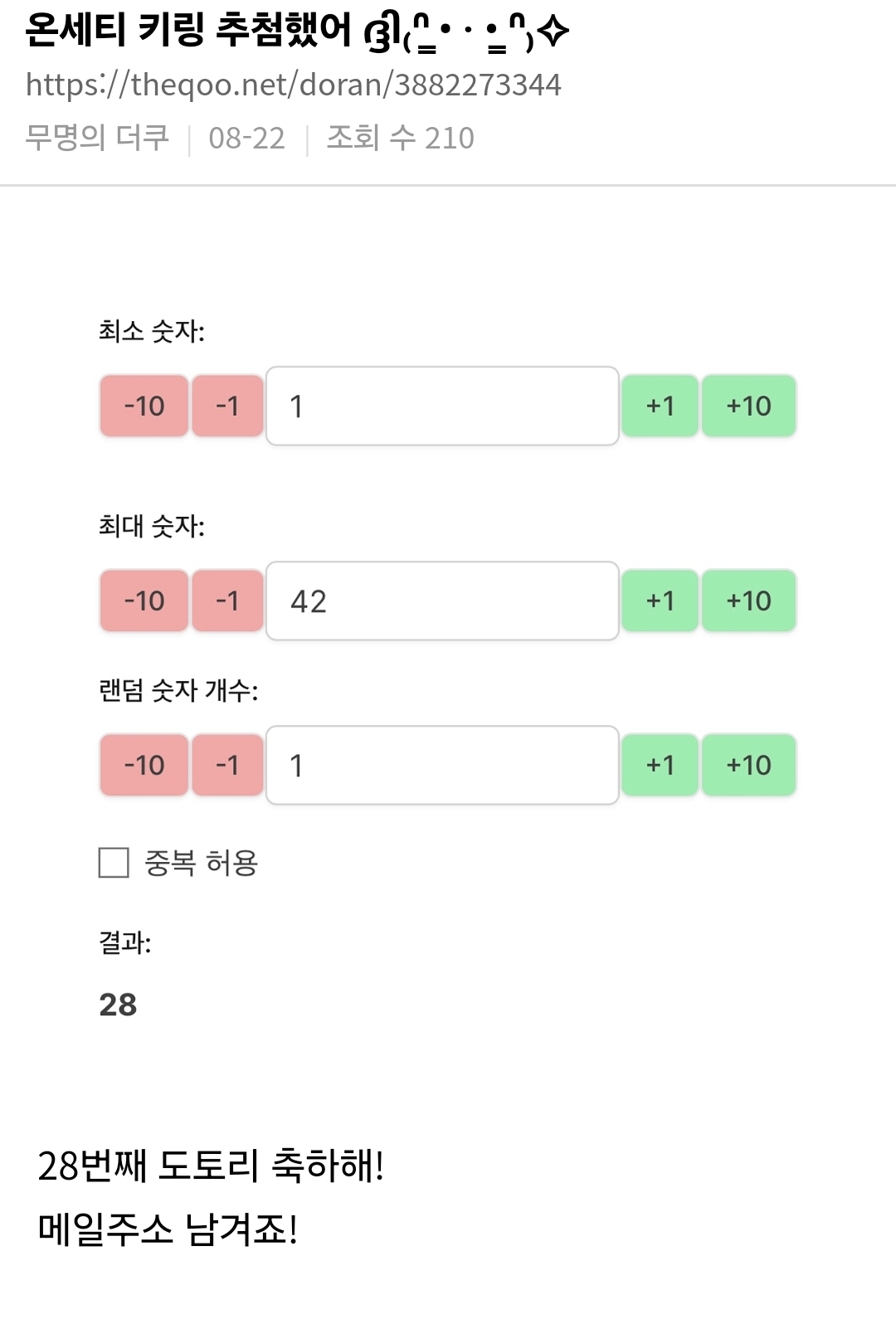Click the result number 28
The height and width of the screenshot is (1324, 896).
click(x=118, y=1005)
